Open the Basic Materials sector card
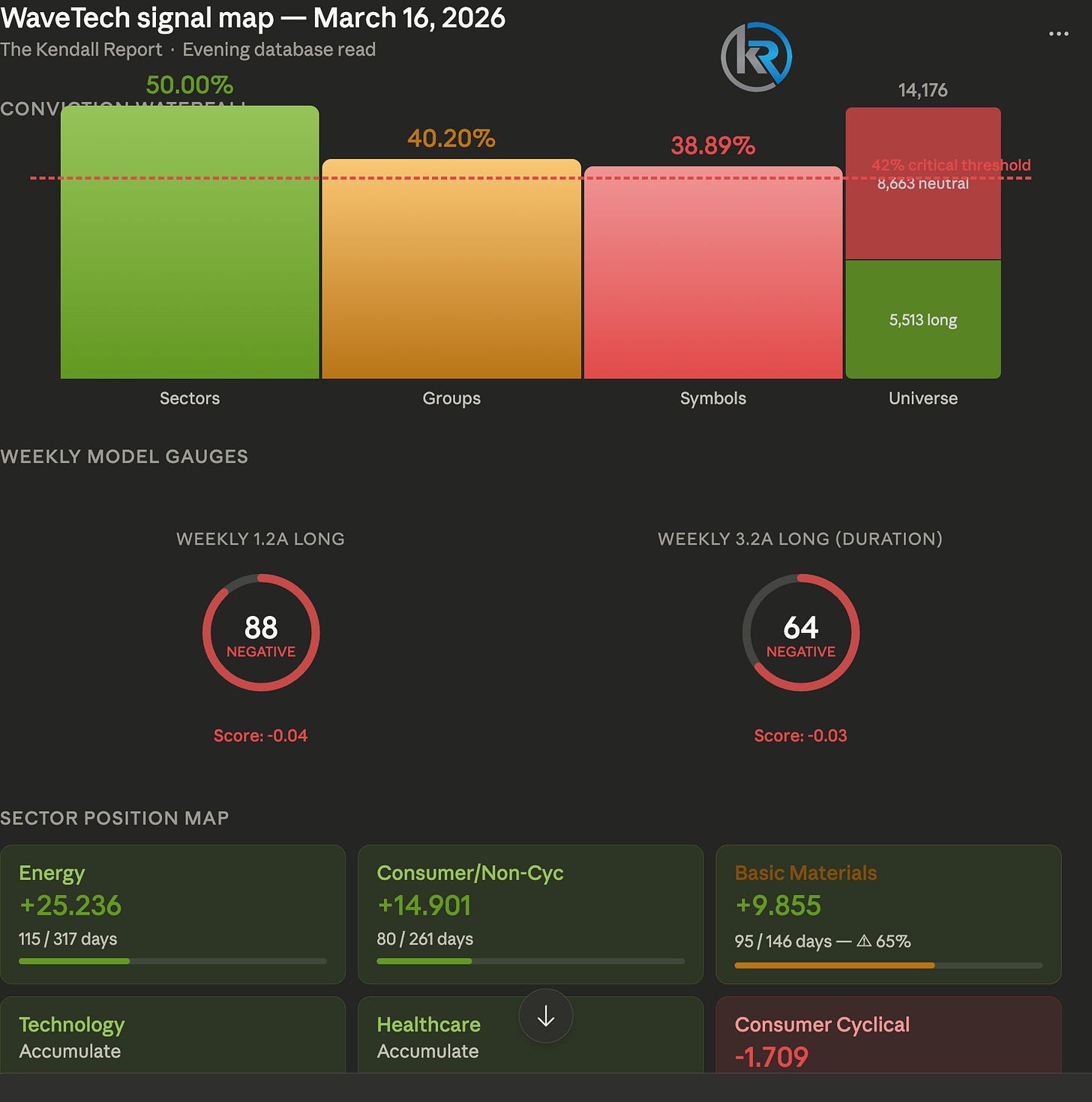The image size is (1092, 1102). point(889,914)
